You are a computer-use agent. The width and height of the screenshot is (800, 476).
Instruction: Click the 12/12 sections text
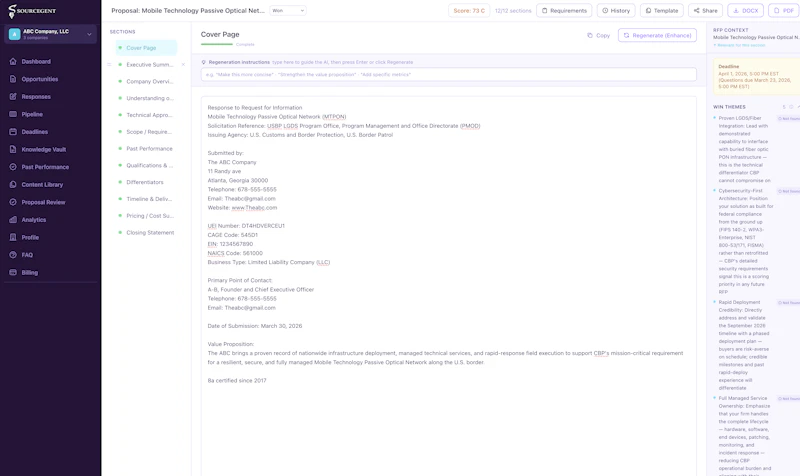tap(513, 11)
